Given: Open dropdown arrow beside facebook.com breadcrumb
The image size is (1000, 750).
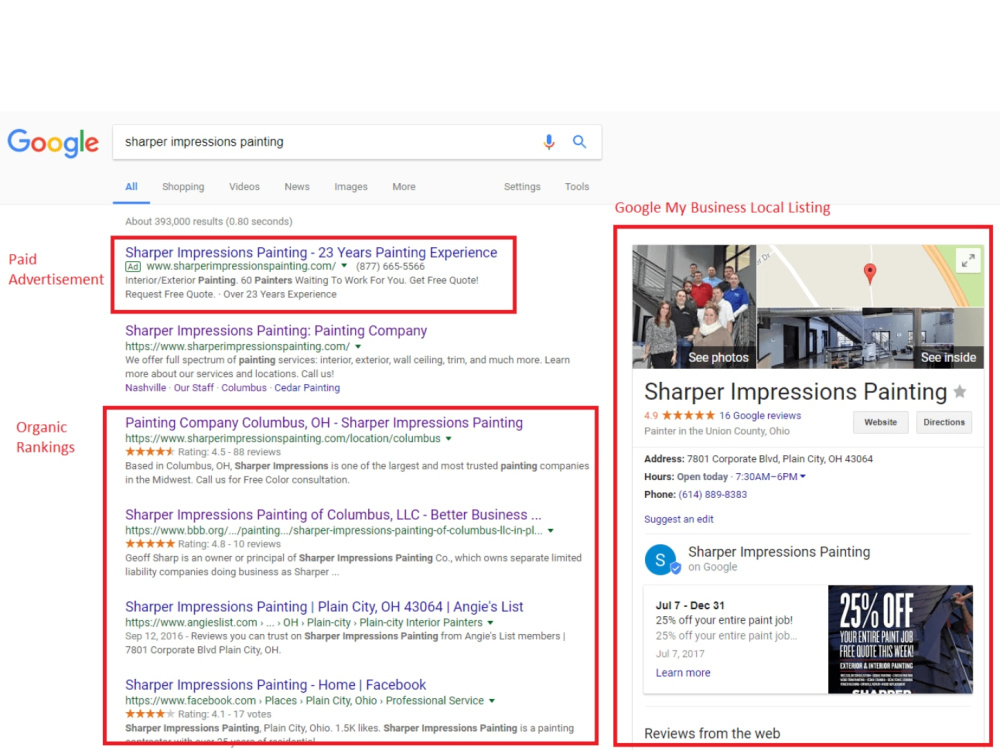Looking at the screenshot, I should click(492, 701).
